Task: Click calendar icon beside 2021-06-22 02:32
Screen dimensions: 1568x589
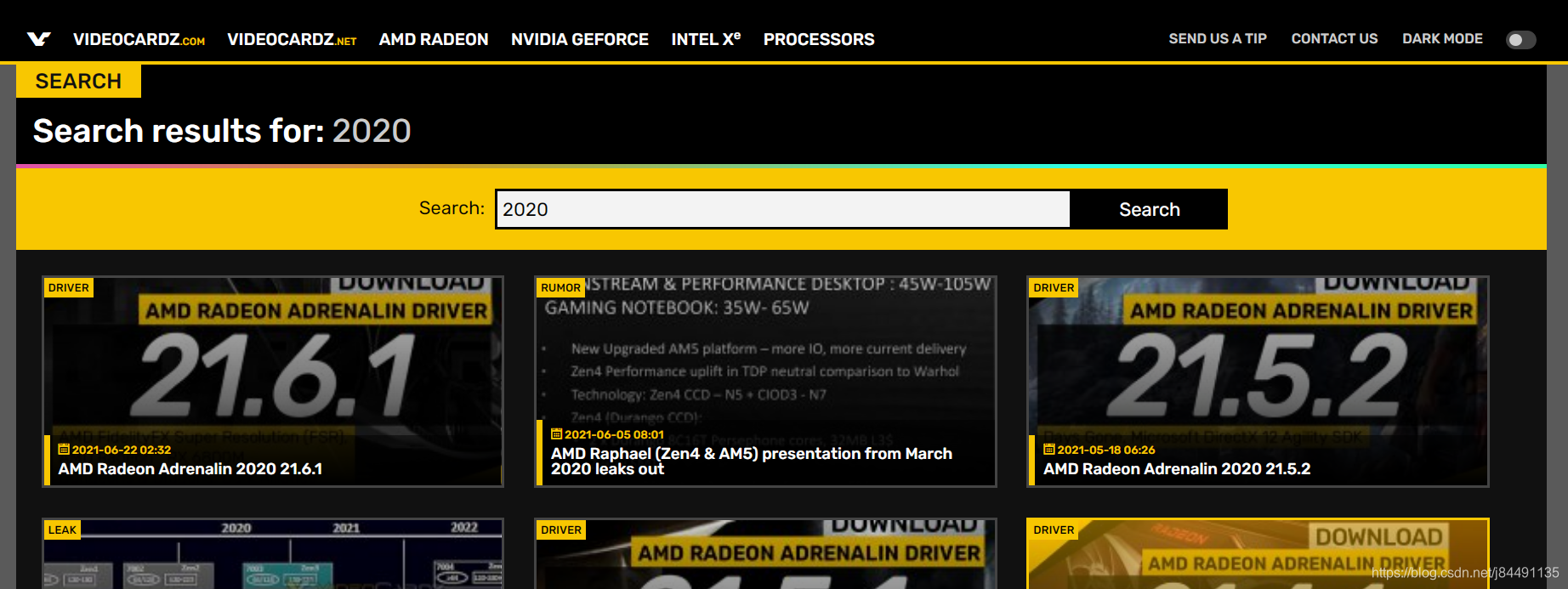Action: click(64, 450)
